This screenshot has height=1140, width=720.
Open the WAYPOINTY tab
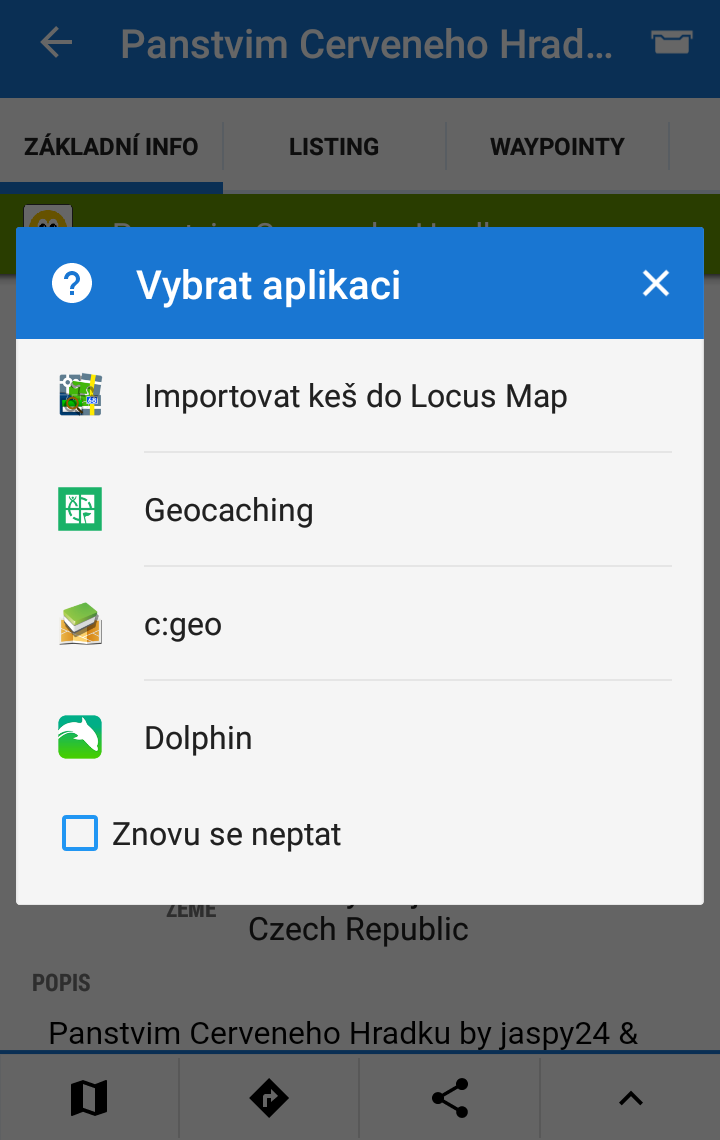[557, 146]
